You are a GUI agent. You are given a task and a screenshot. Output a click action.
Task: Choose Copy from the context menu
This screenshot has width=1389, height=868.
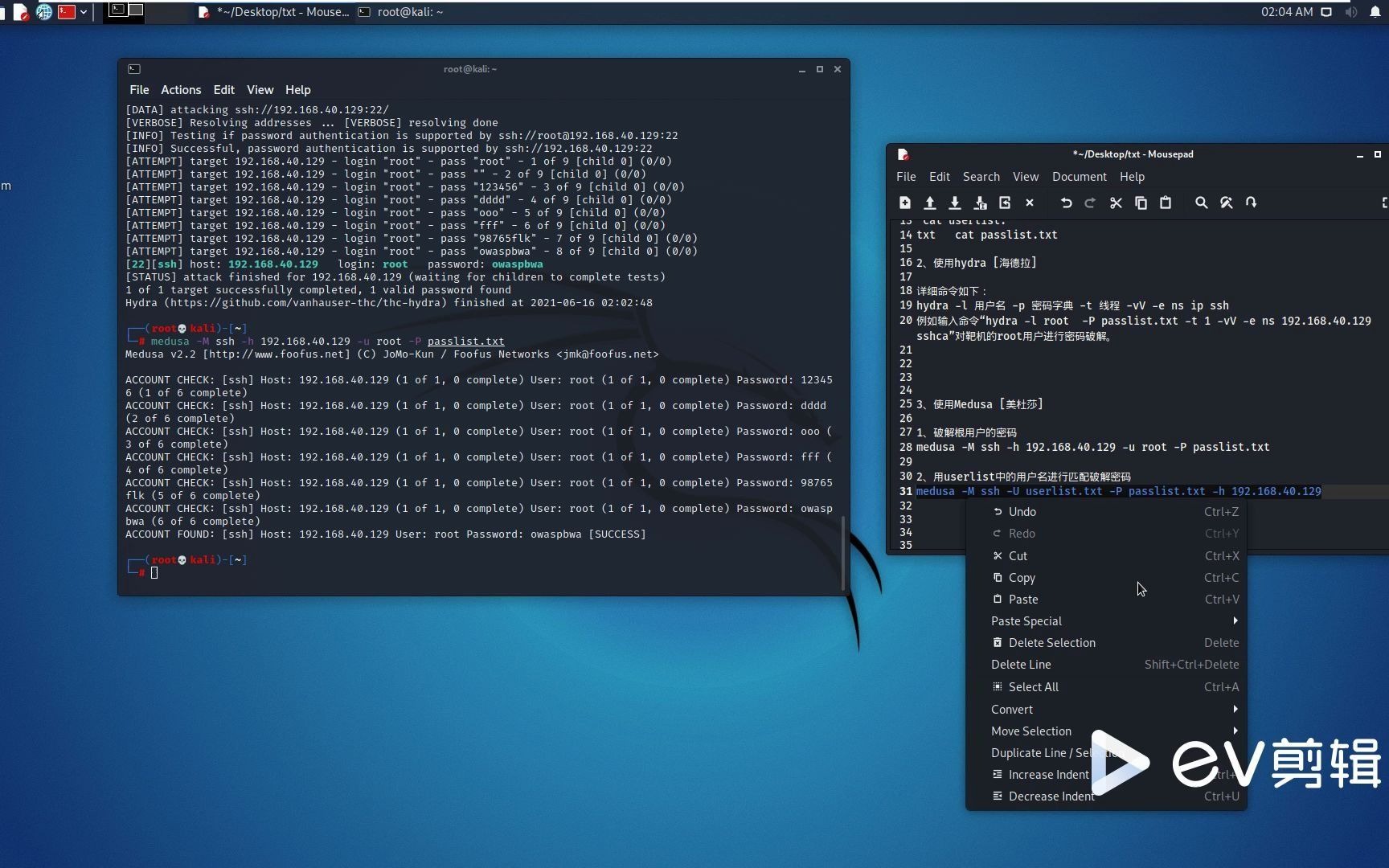tap(1106, 577)
